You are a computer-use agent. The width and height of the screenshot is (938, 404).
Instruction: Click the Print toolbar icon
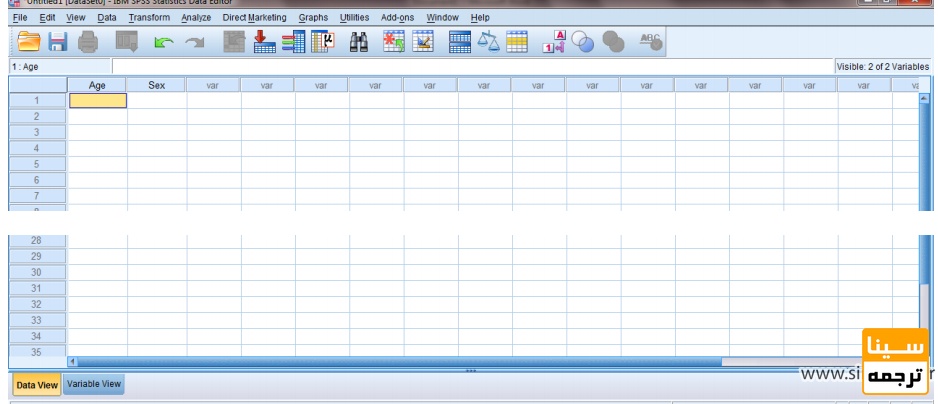88,41
